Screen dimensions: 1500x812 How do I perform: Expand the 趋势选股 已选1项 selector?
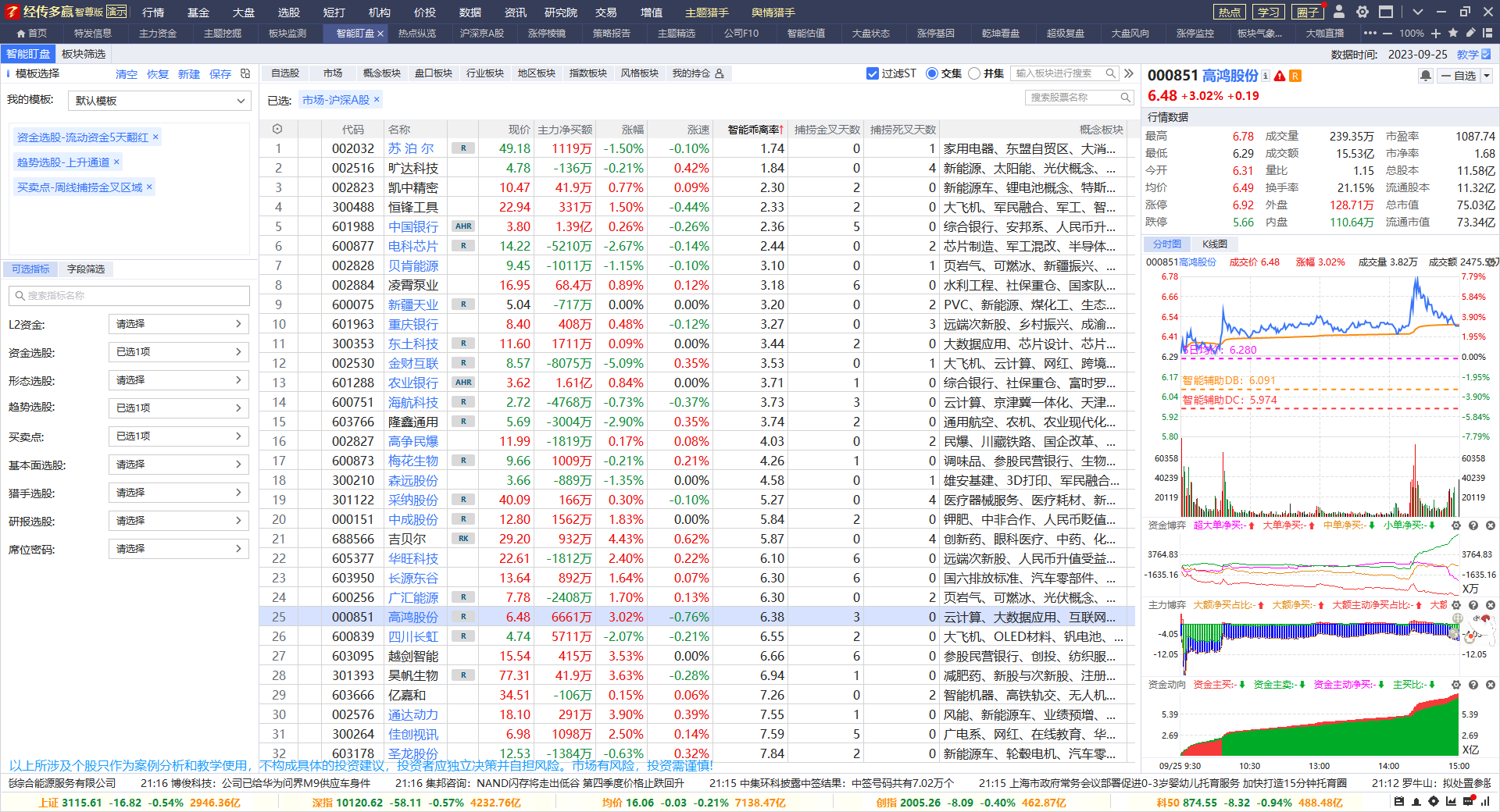(178, 408)
